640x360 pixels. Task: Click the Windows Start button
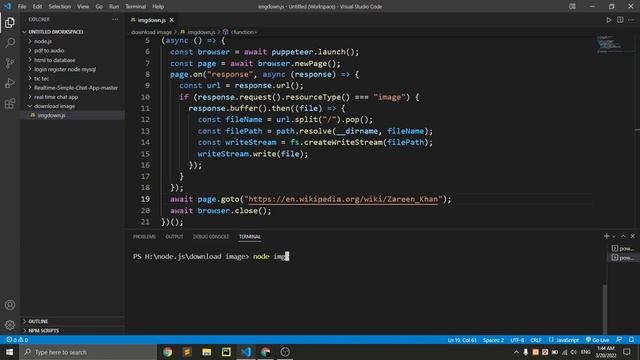[9, 352]
